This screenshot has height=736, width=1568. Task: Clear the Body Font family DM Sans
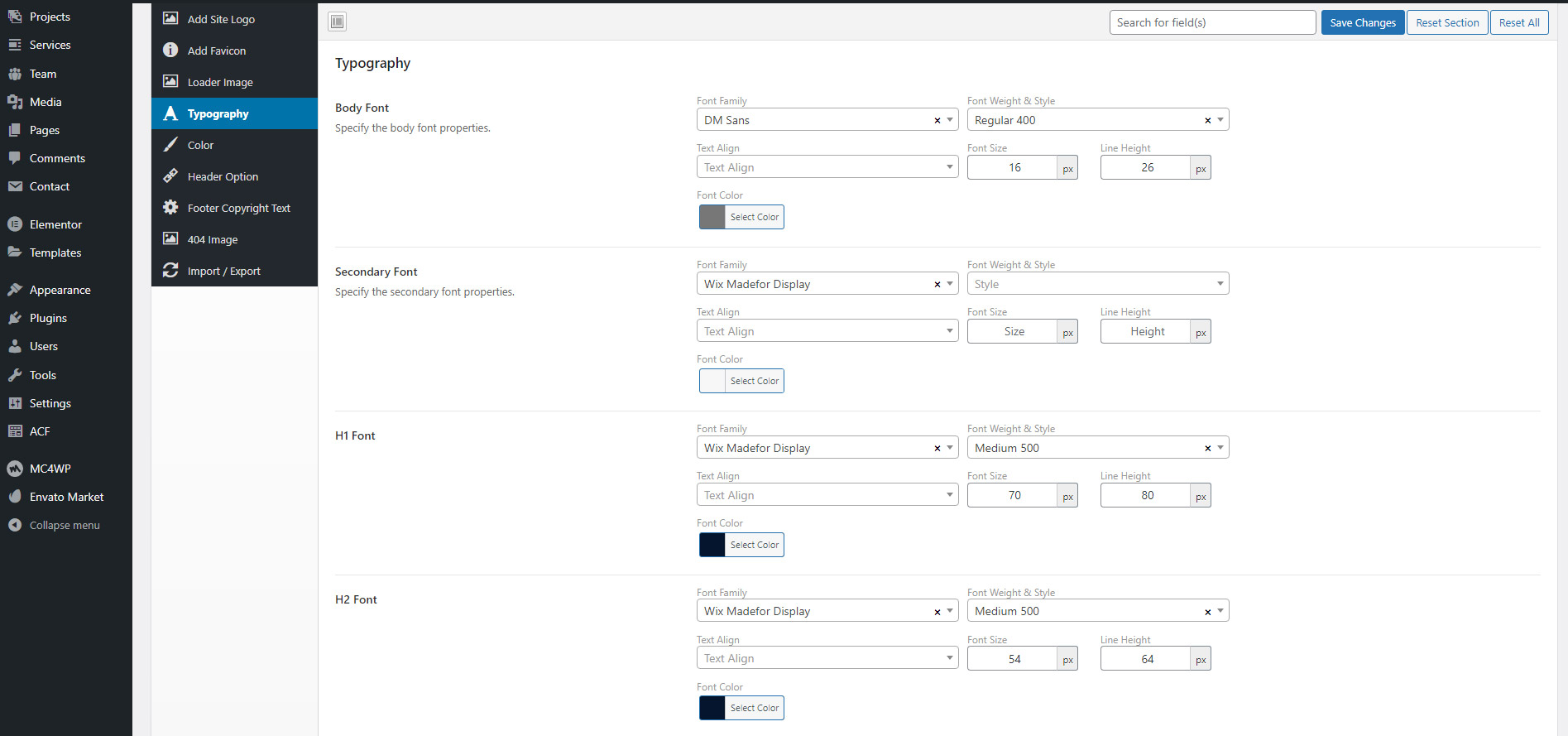tap(937, 121)
